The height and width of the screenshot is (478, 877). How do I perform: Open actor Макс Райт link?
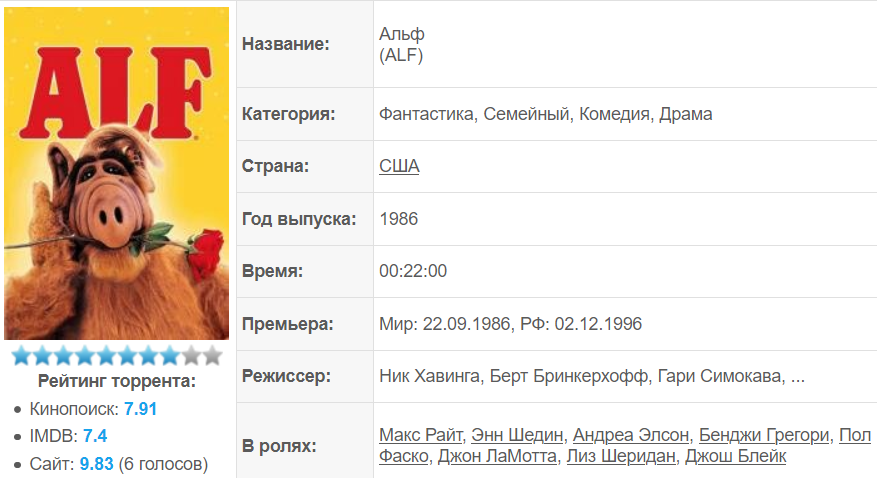[421, 434]
